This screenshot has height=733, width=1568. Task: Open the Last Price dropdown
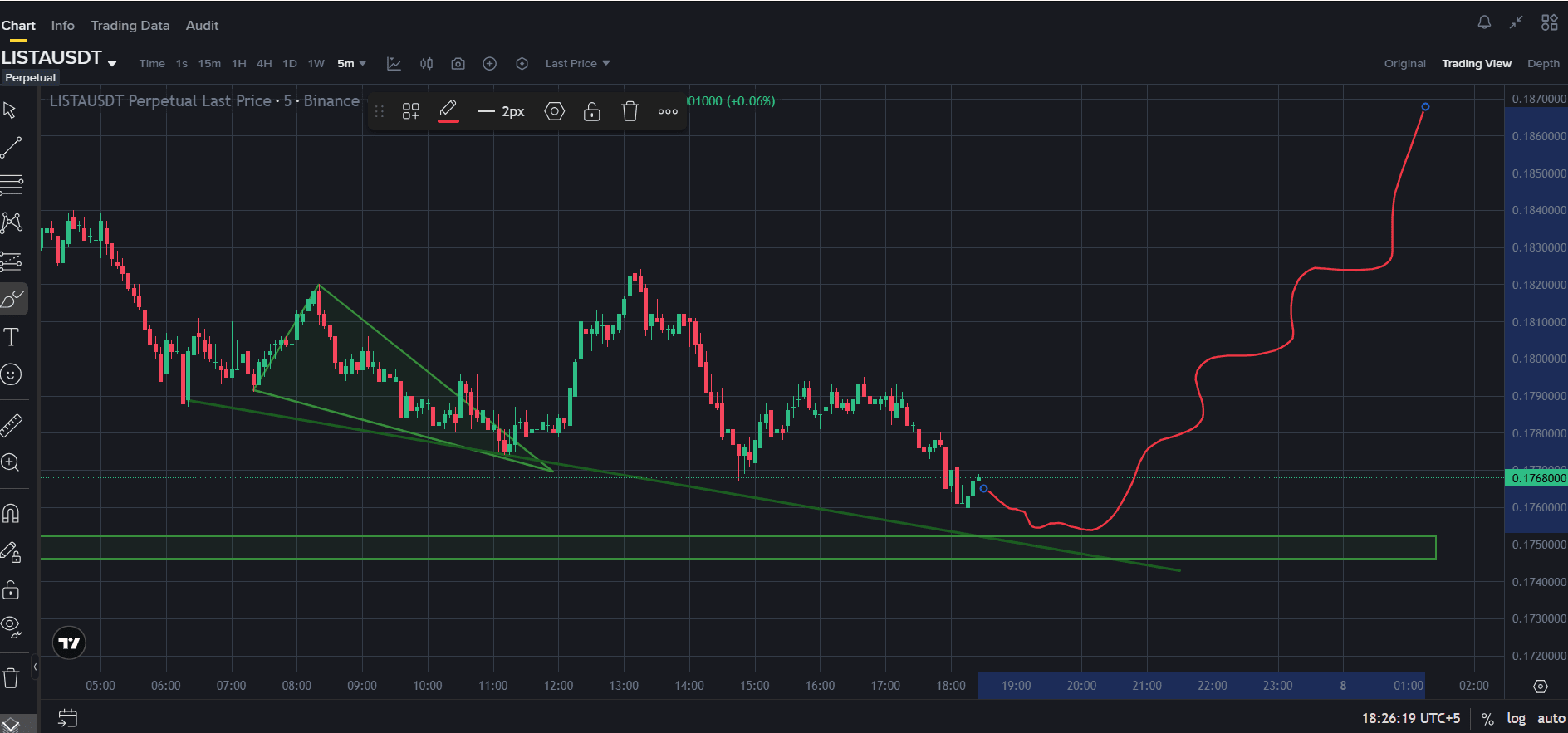coord(577,64)
